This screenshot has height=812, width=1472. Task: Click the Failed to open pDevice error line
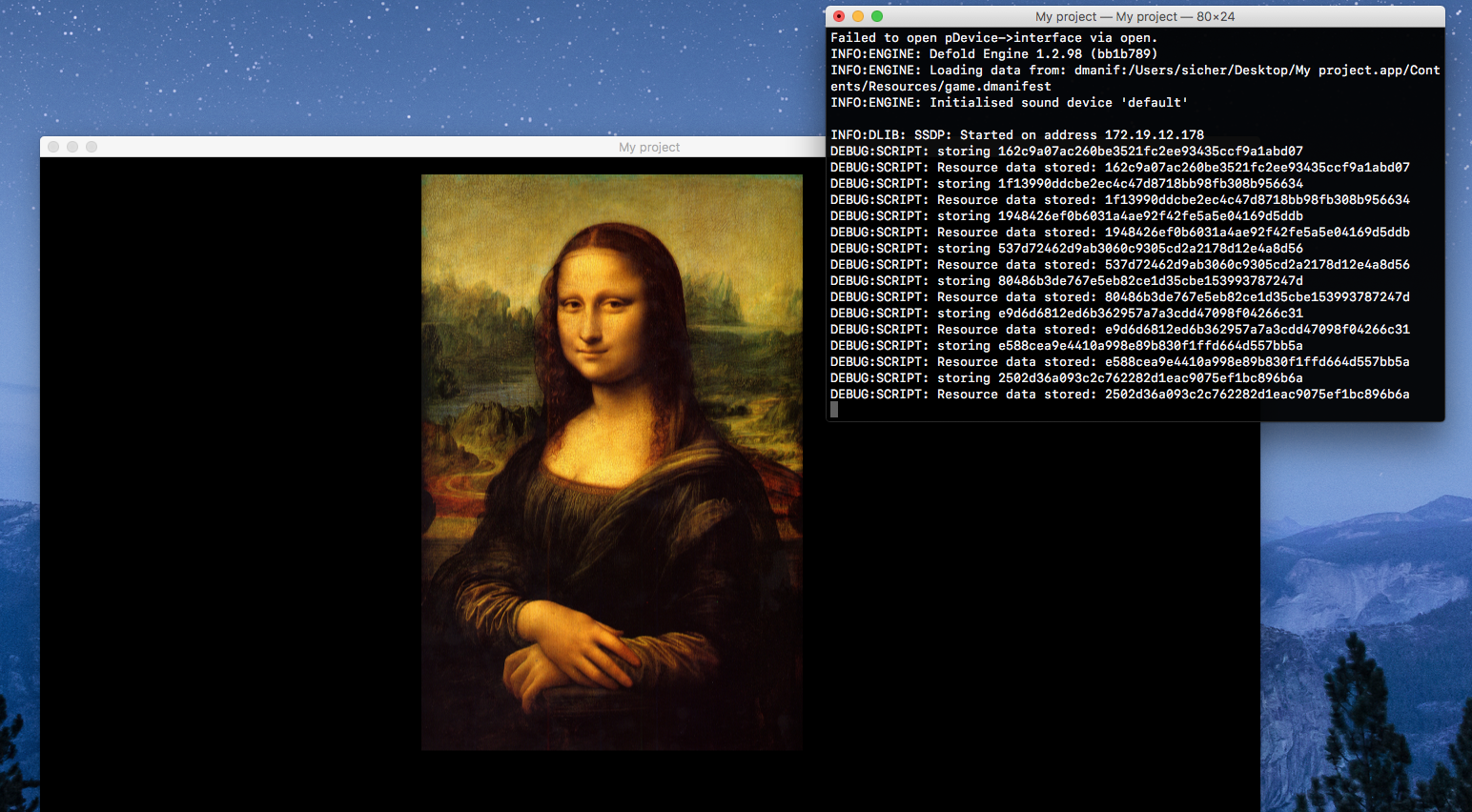coord(992,37)
